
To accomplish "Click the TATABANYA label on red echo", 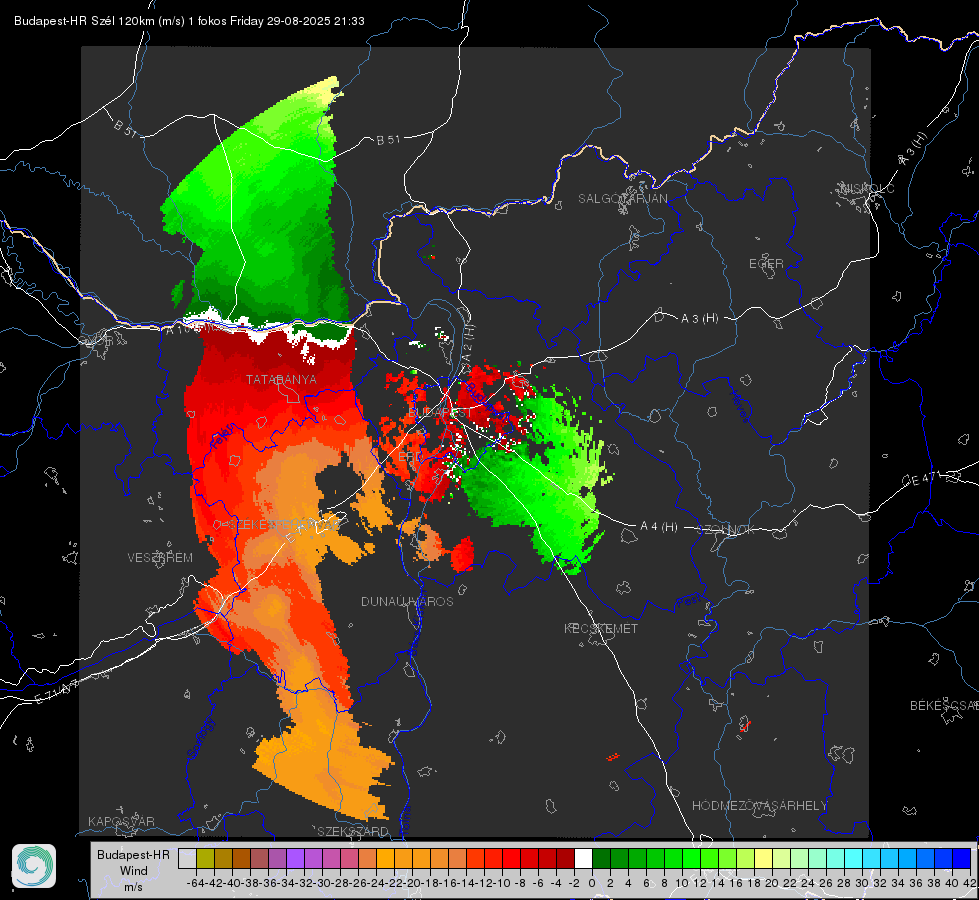I will point(281,379).
